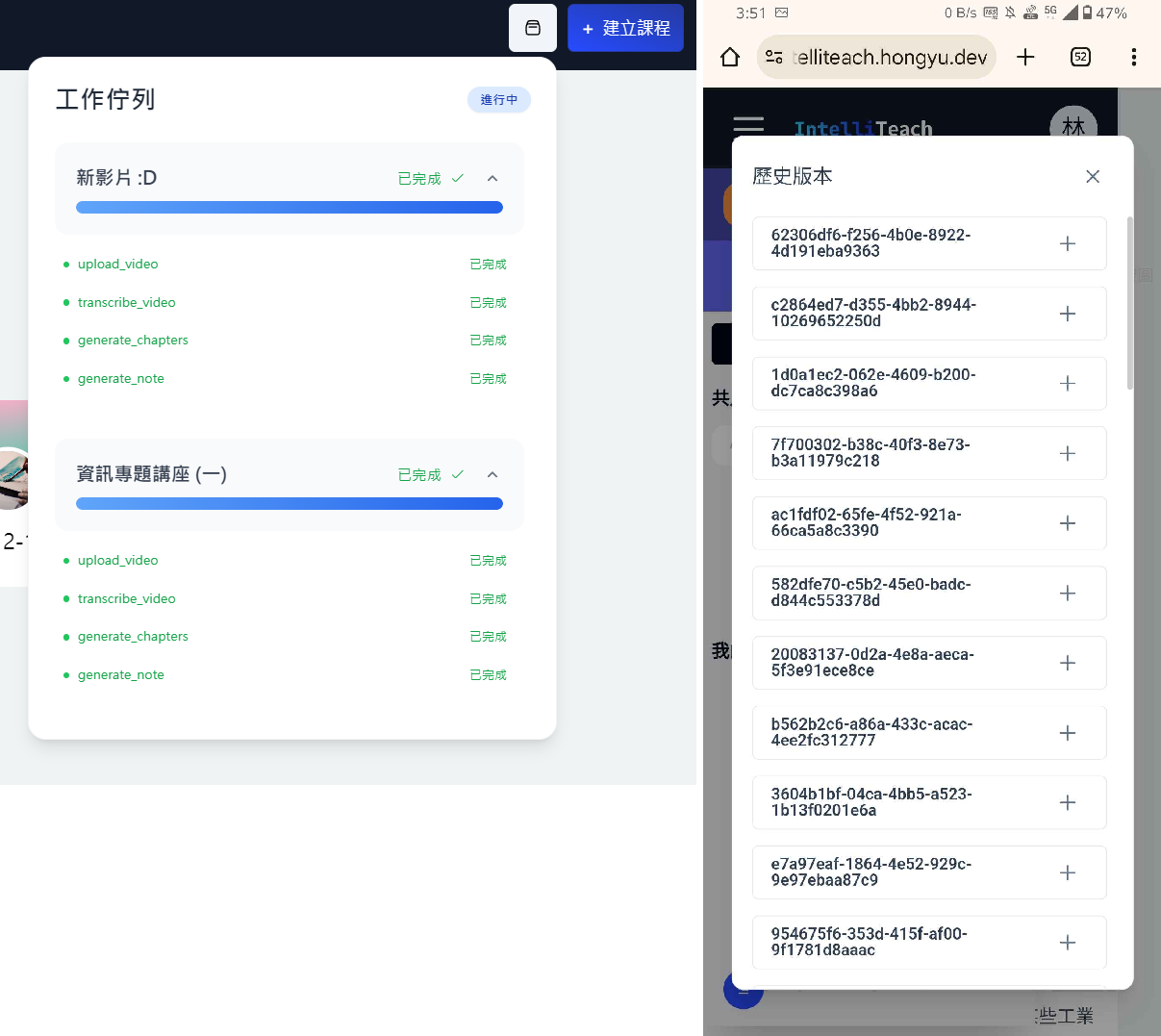Open the task queue icon beside 建立課程

coord(532,28)
